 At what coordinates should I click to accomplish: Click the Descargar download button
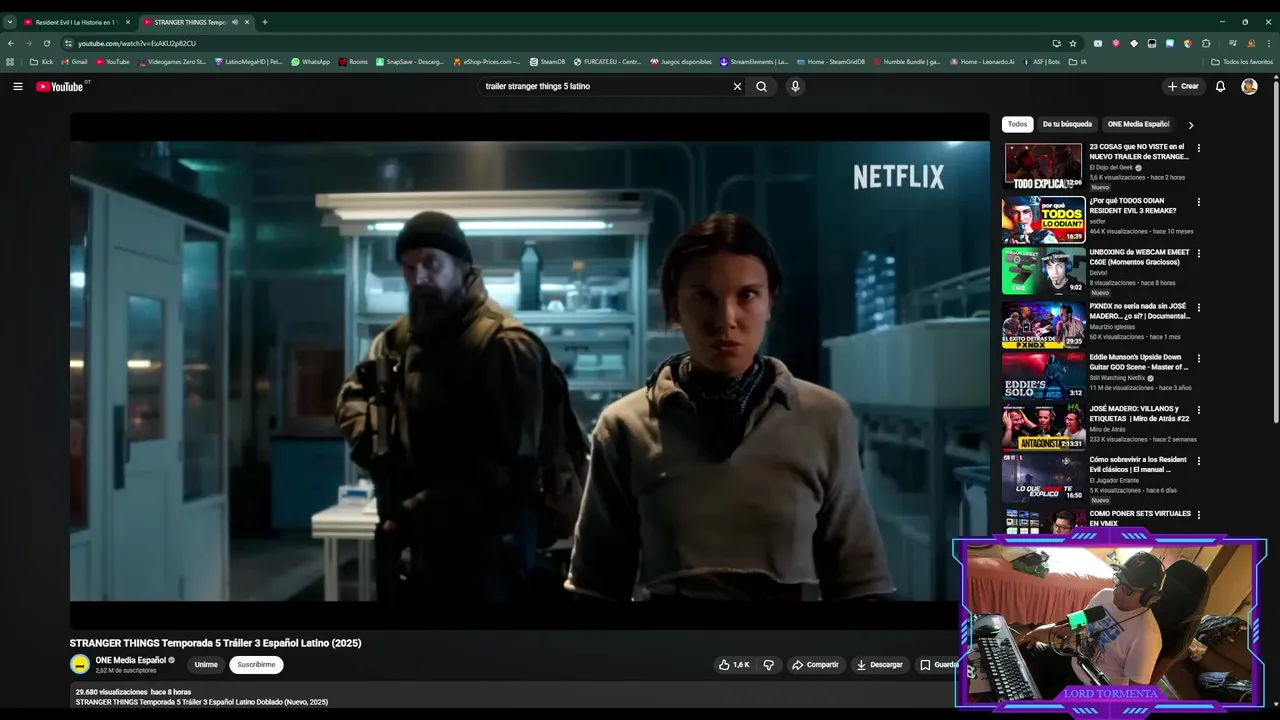879,664
